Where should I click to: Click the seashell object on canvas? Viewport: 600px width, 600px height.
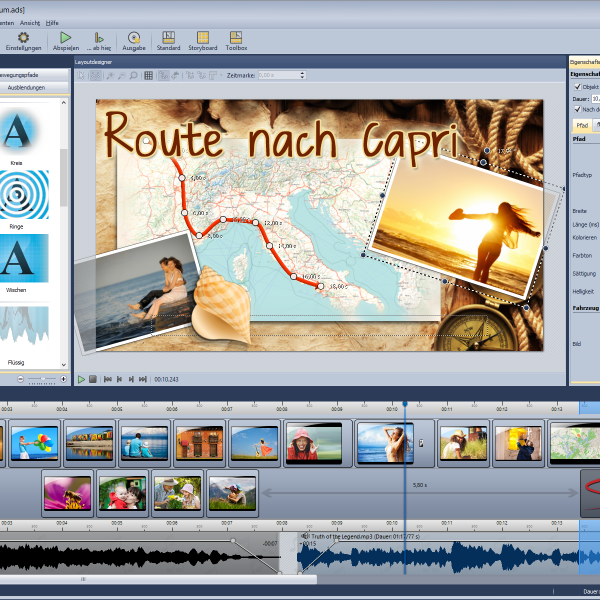(221, 305)
